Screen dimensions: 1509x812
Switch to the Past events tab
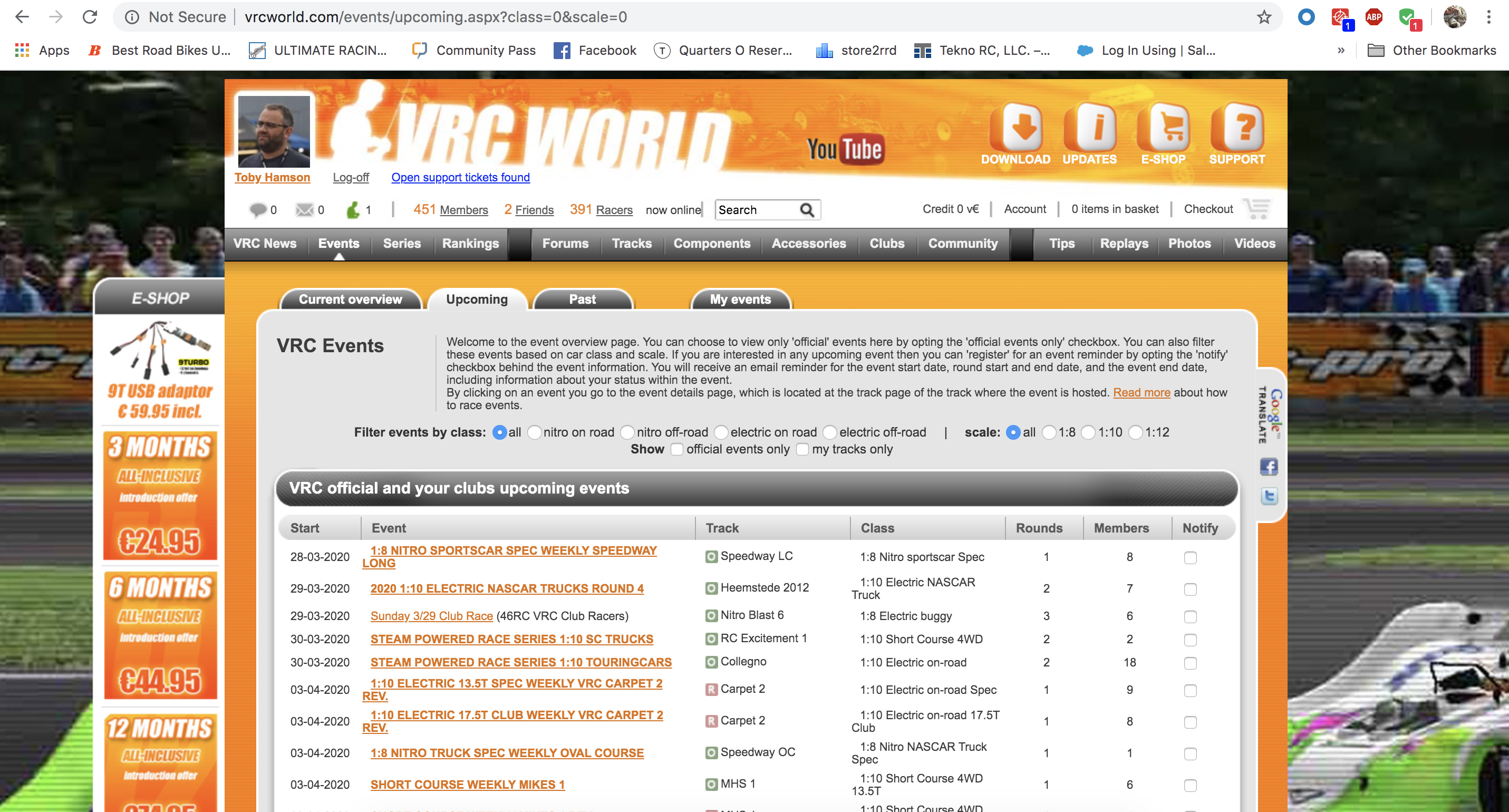582,299
